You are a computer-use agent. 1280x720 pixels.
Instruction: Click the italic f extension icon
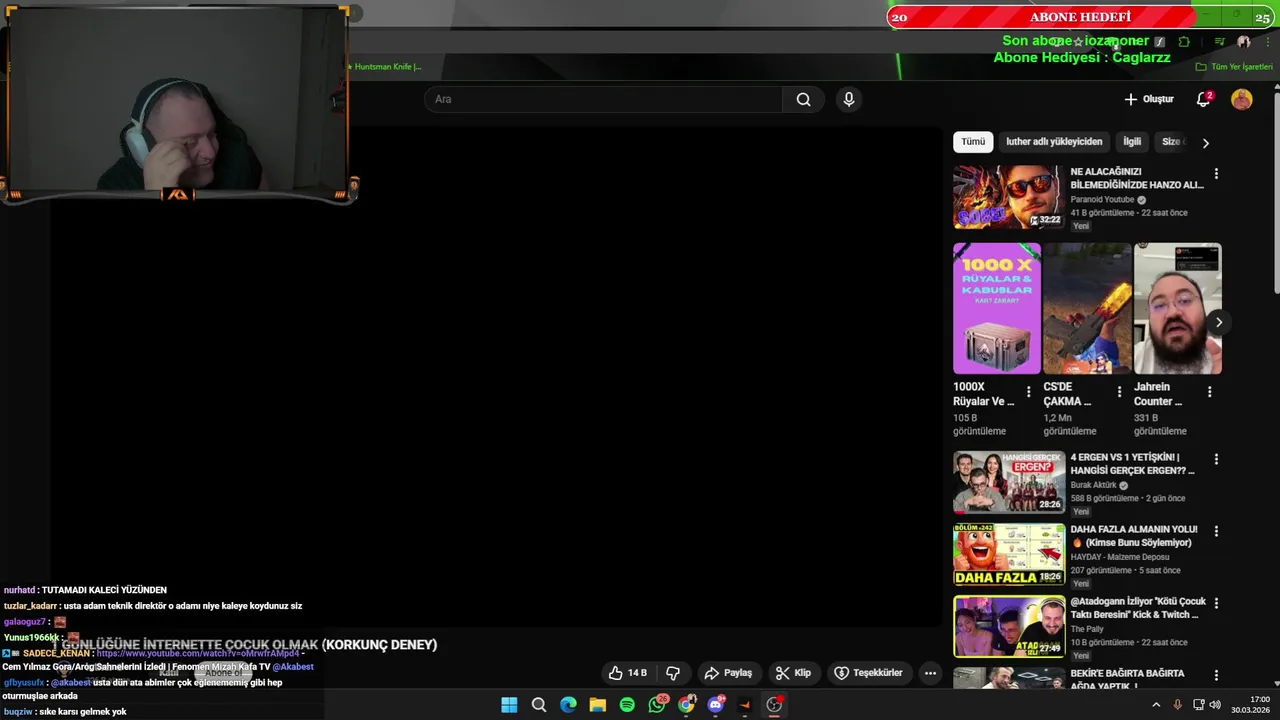coord(1159,42)
